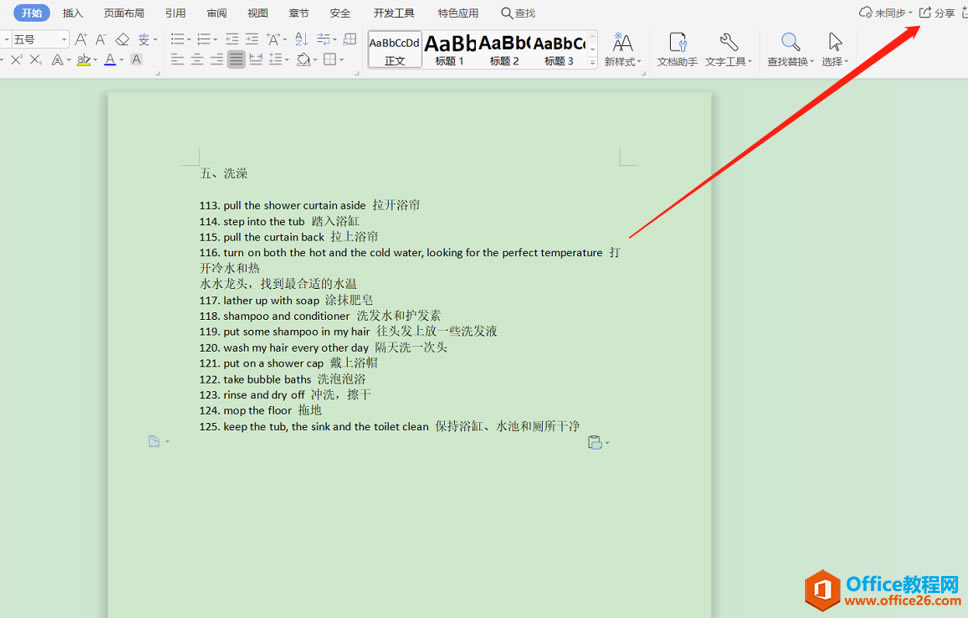
Task: Apply the 标题 1 style
Action: (449, 49)
